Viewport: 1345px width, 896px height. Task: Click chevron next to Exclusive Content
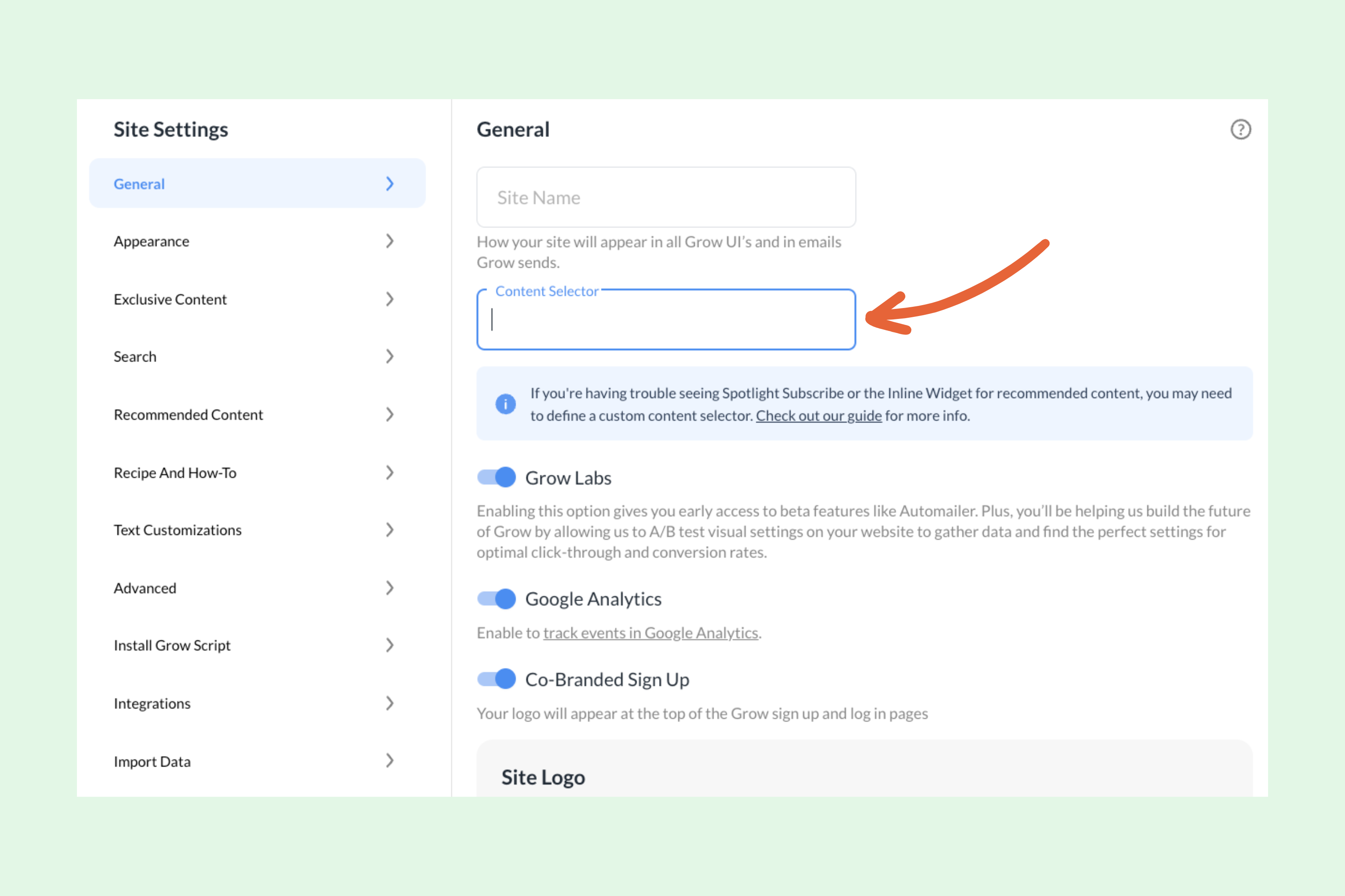point(390,299)
